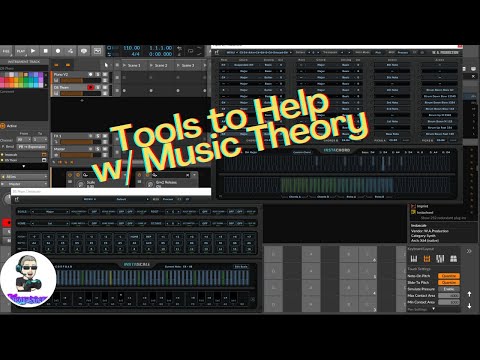The height and width of the screenshot is (360, 480).
Task: Add a new track with the plus icon
Action: pos(82,100)
